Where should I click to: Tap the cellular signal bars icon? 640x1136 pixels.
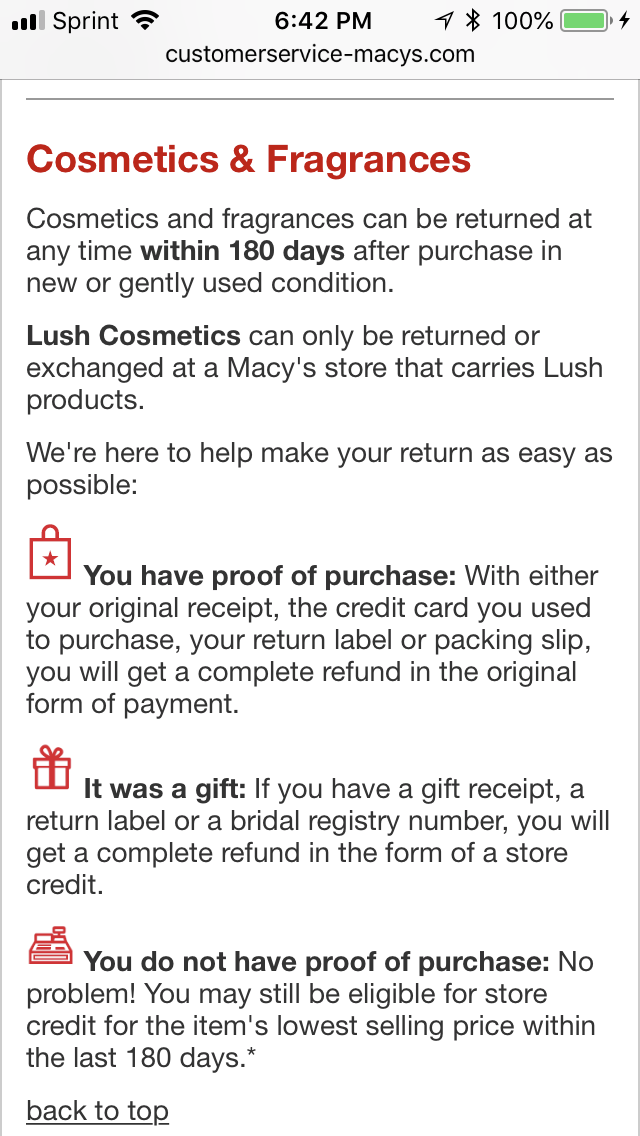coord(29,22)
